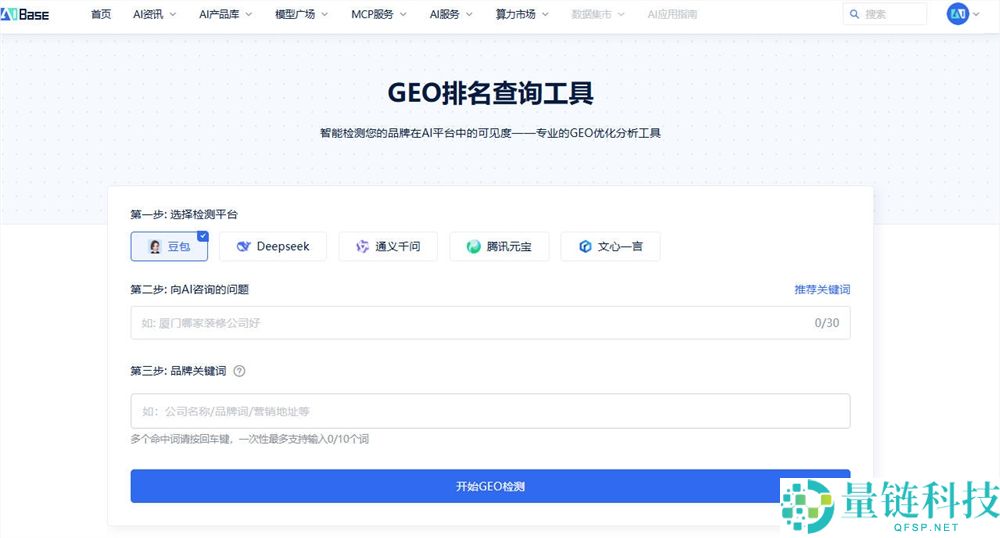This screenshot has width=1000, height=538.
Task: Click the Deepseek whale icon
Action: pyautogui.click(x=242, y=246)
